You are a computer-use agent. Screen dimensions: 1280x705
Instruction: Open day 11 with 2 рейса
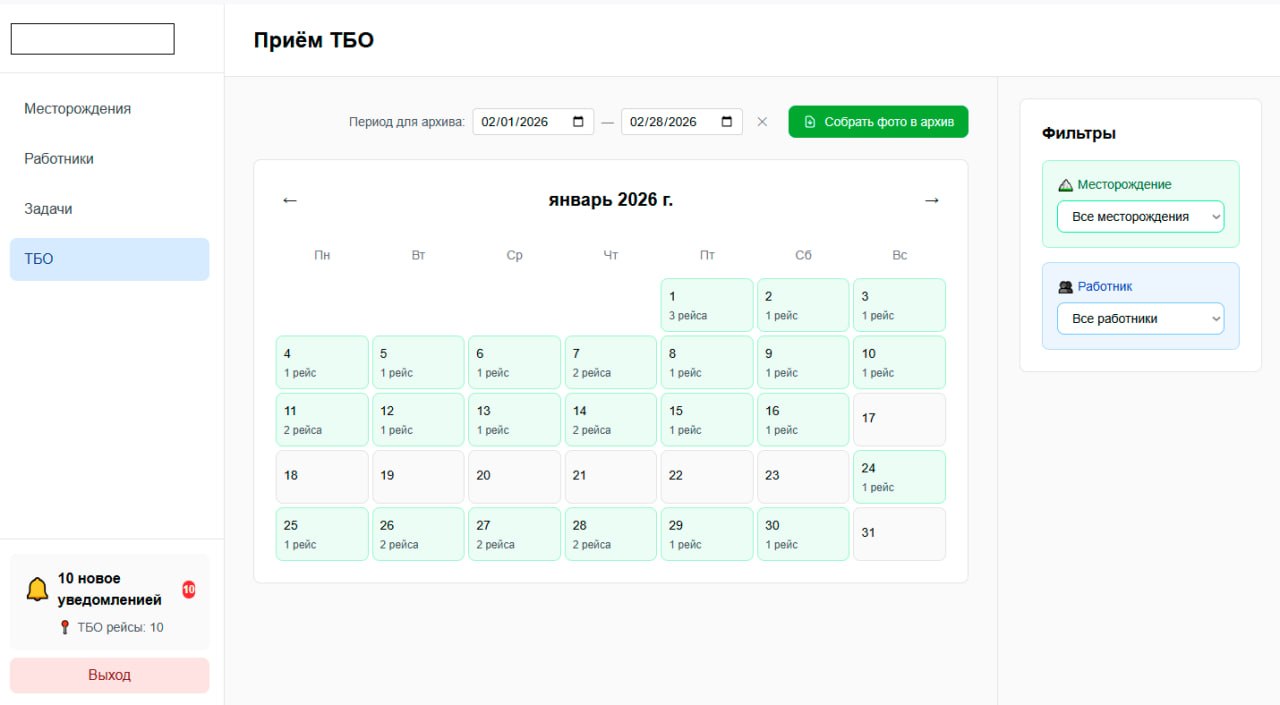(322, 419)
